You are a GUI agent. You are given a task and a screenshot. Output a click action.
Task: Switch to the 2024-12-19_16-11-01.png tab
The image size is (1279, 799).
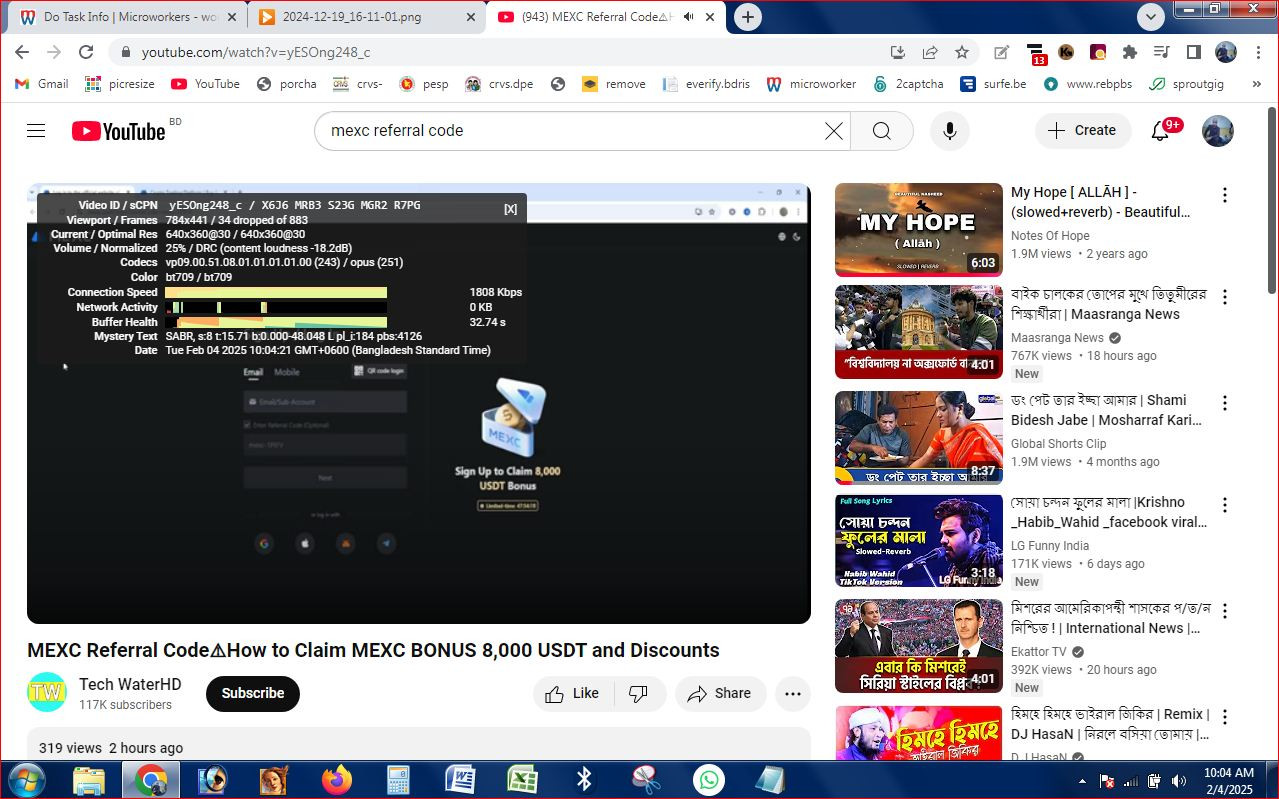[367, 17]
